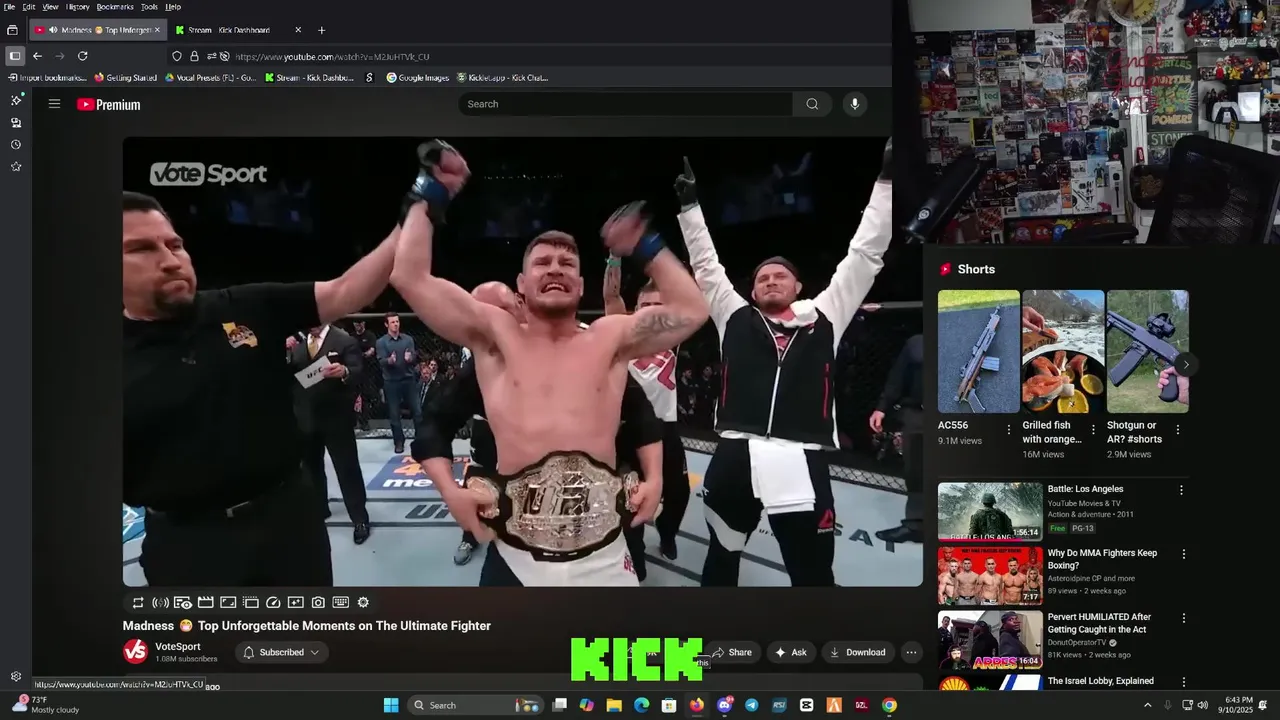Open the Edit menu
The image size is (1280, 720).
(x=29, y=7)
